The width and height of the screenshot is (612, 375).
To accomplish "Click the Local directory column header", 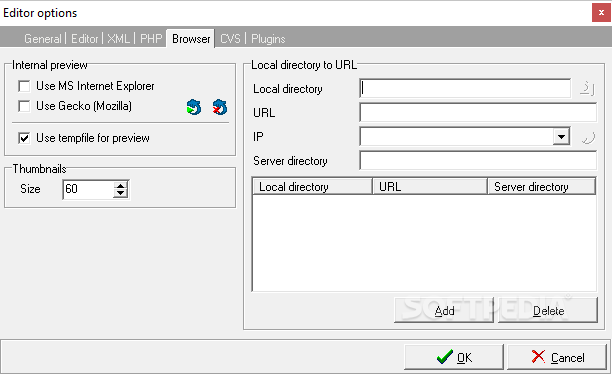I will 313,187.
